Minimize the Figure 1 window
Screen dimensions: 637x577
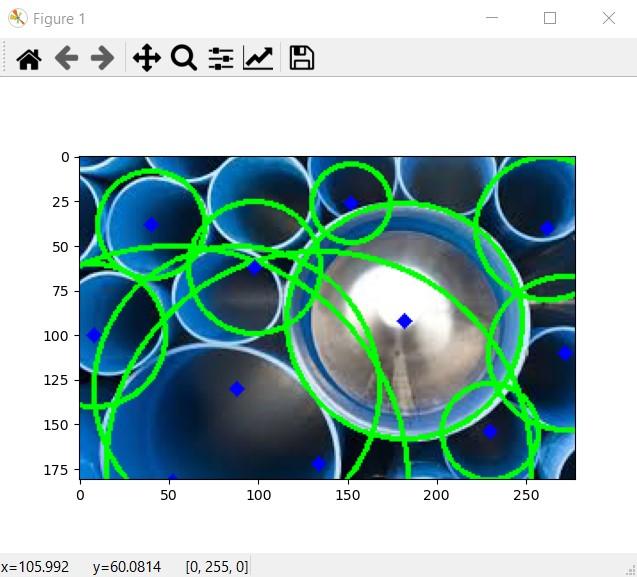point(492,18)
